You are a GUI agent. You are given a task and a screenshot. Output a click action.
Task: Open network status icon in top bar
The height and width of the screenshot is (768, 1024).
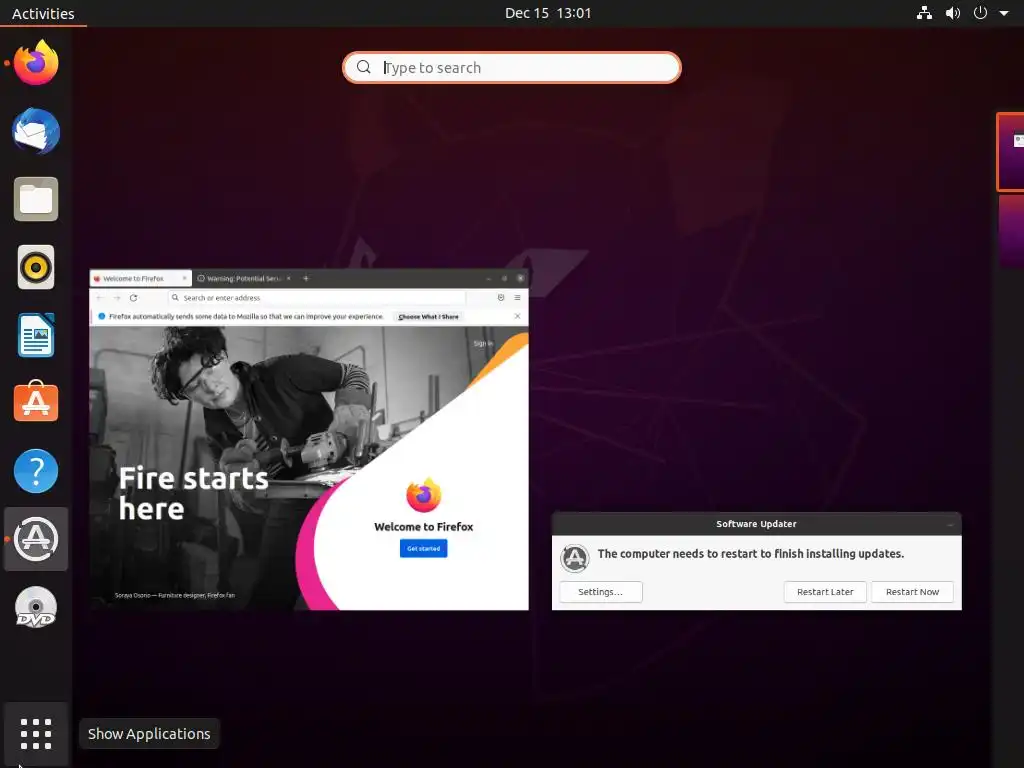[924, 13]
